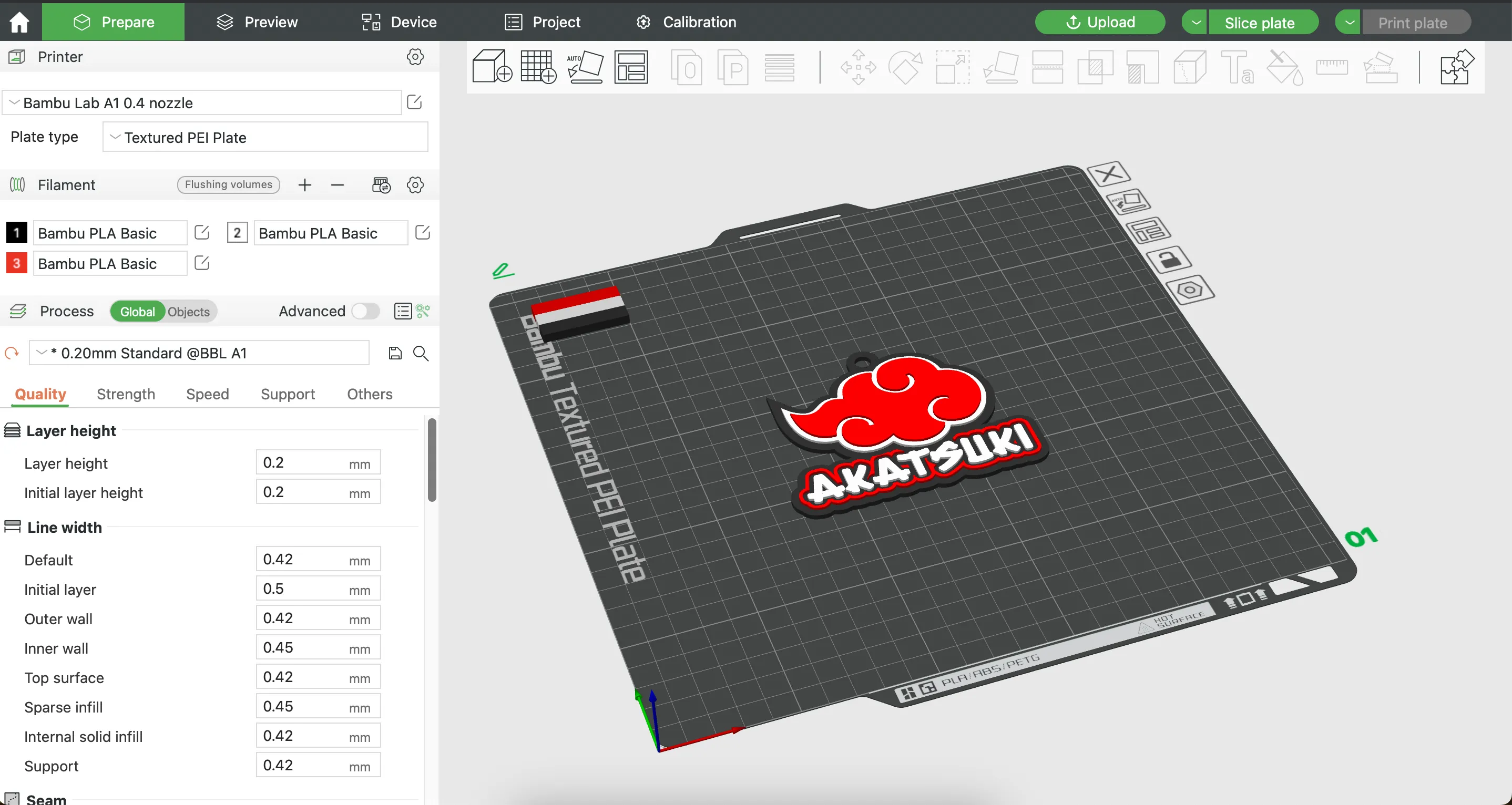Click the Slice plate button
This screenshot has height=805, width=1512.
coord(1264,22)
